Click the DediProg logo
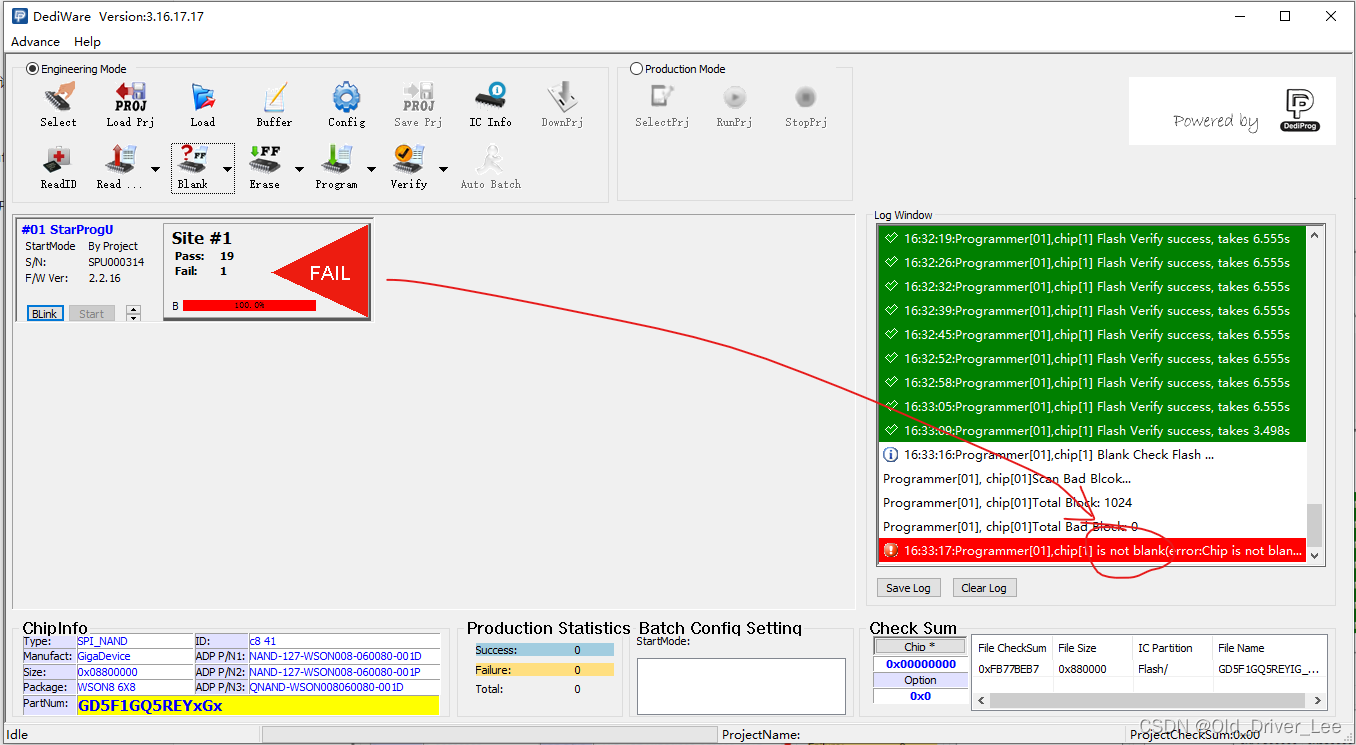 point(1299,111)
